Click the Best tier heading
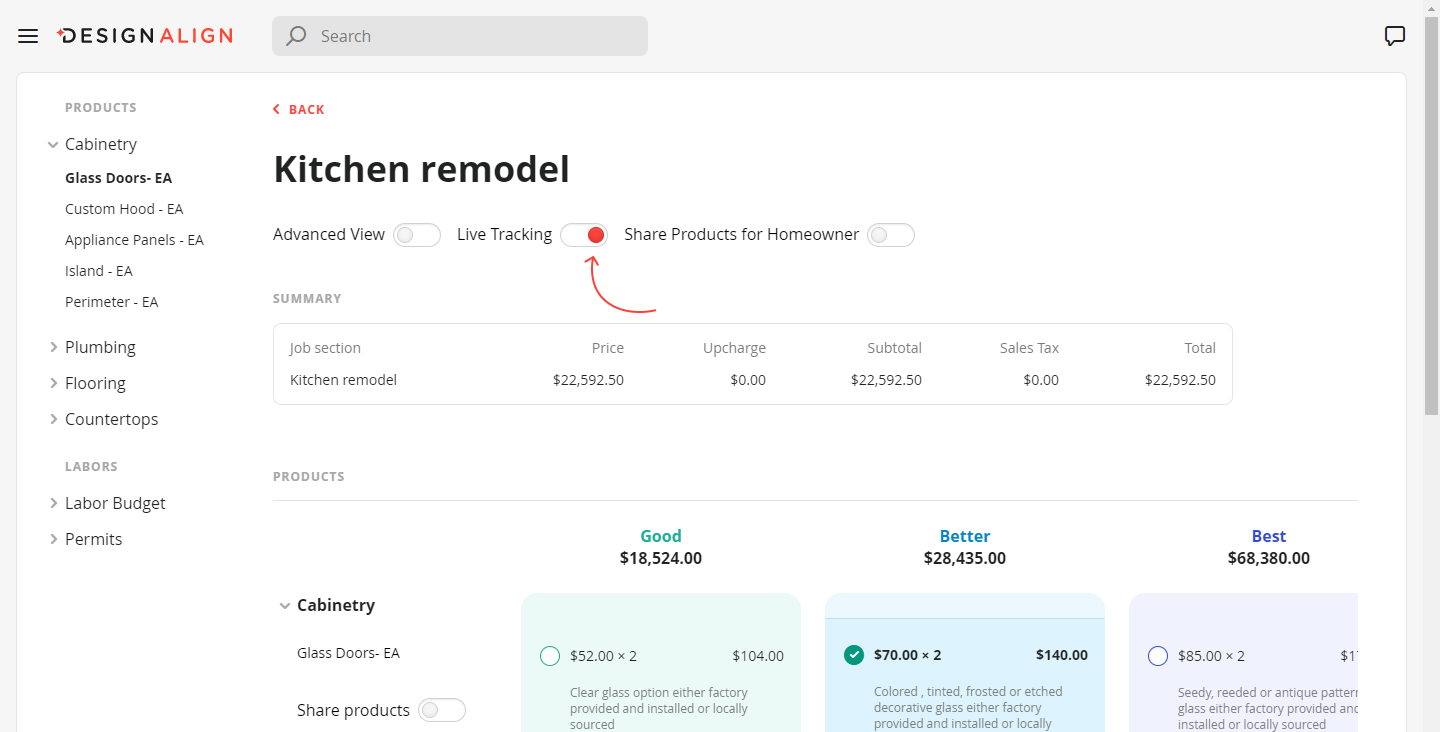 1269,536
